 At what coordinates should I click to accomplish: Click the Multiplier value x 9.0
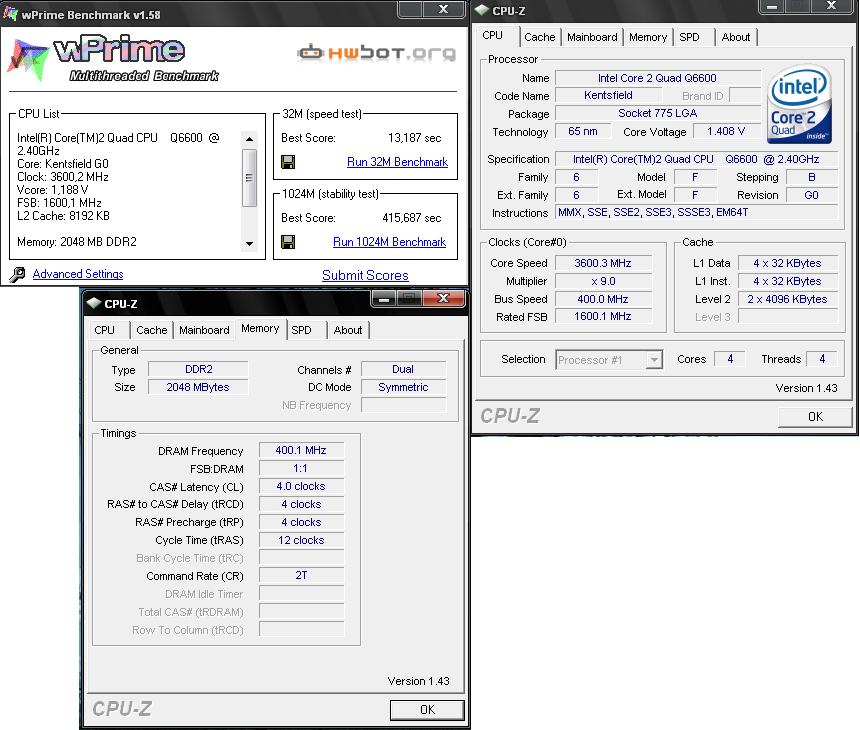coord(603,281)
